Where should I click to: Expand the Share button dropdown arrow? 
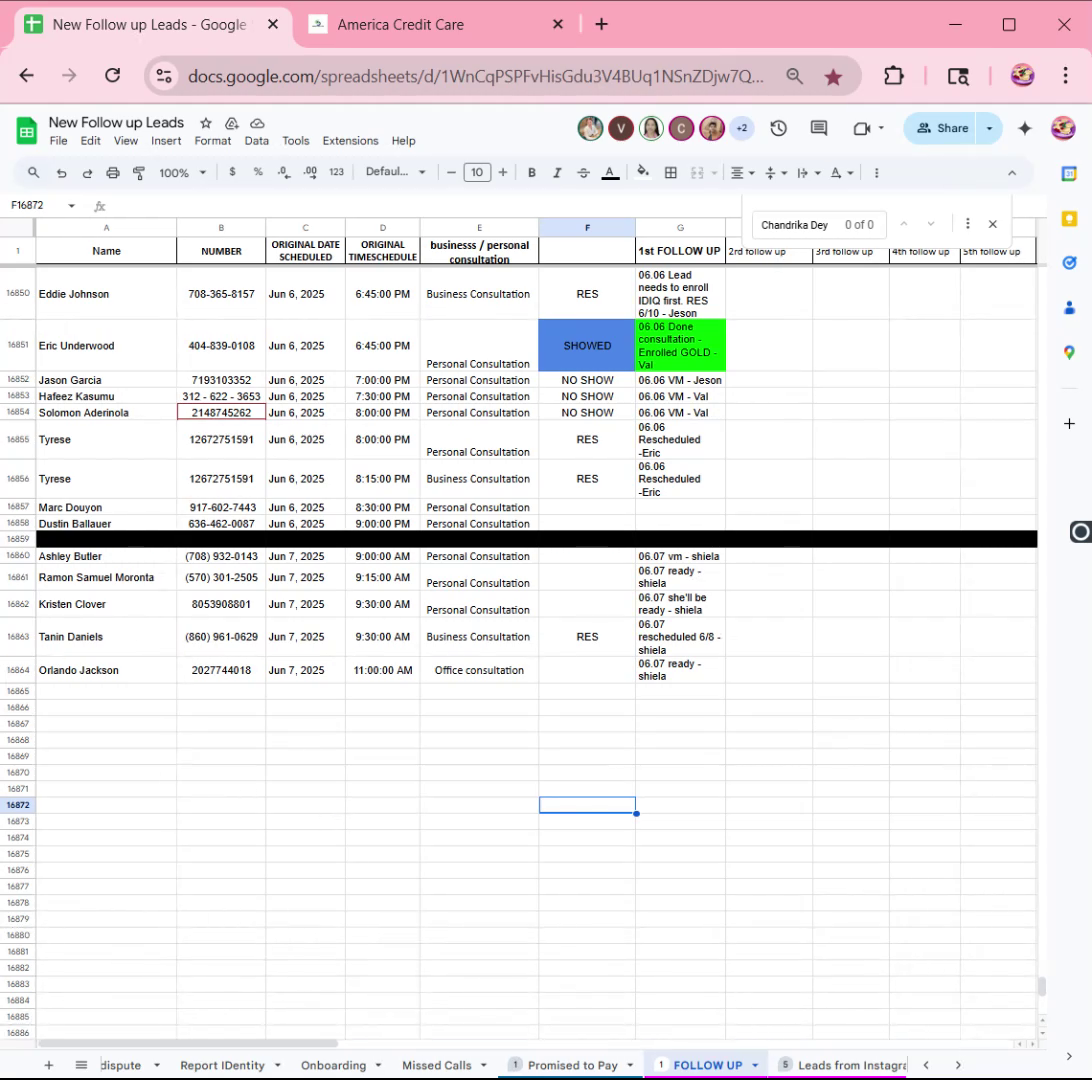989,128
